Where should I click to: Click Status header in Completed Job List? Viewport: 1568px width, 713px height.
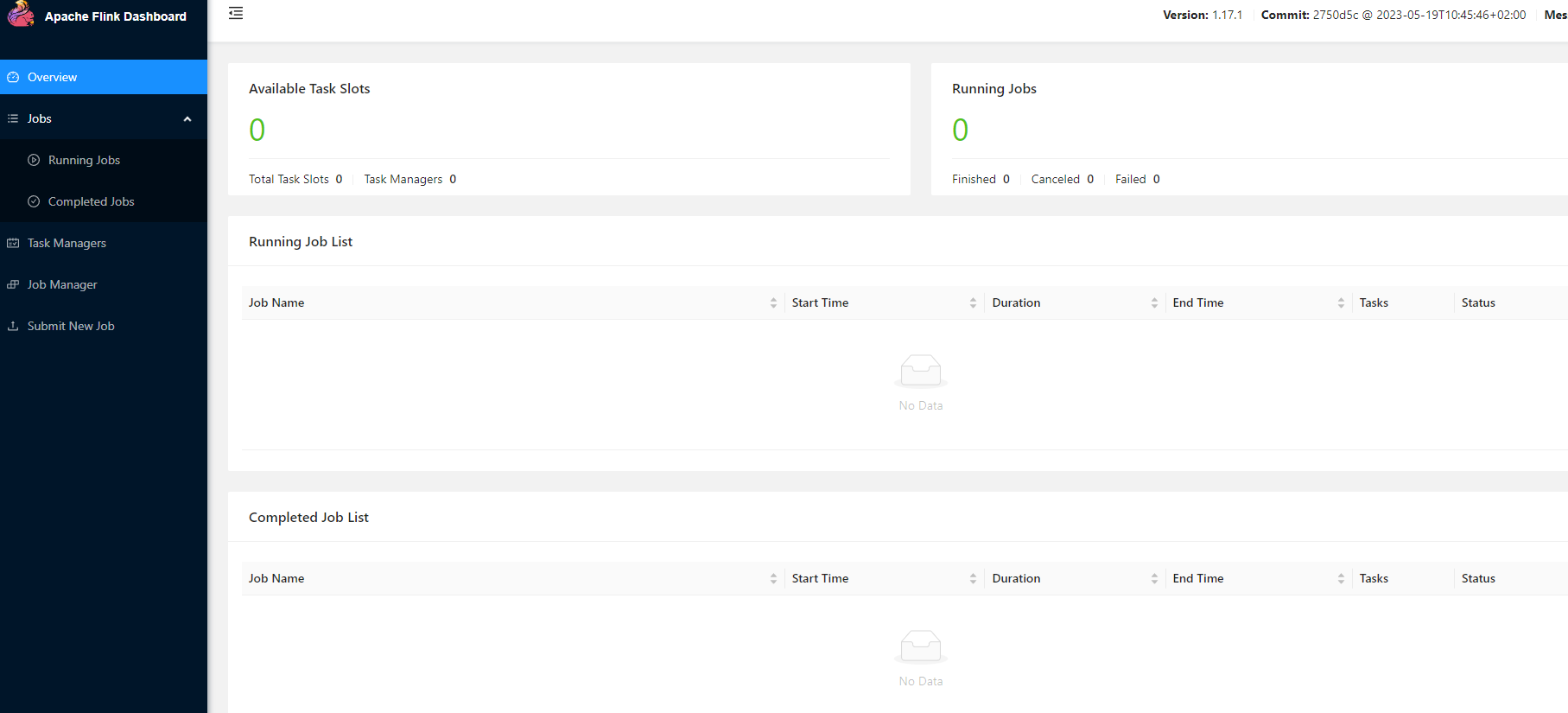[1478, 578]
